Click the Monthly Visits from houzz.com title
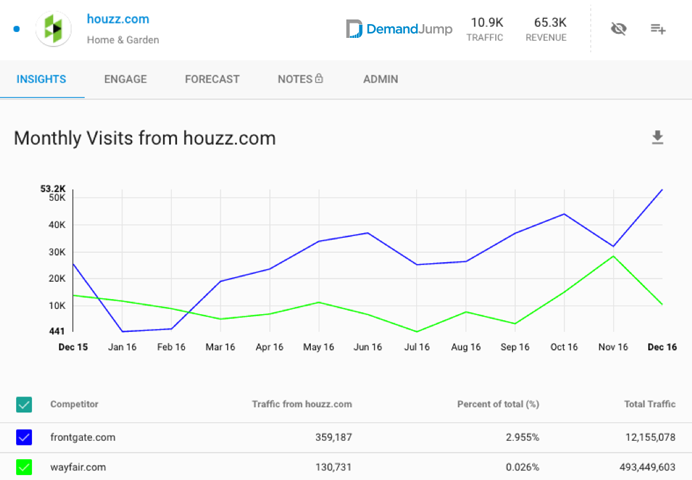This screenshot has height=480, width=692. click(145, 138)
